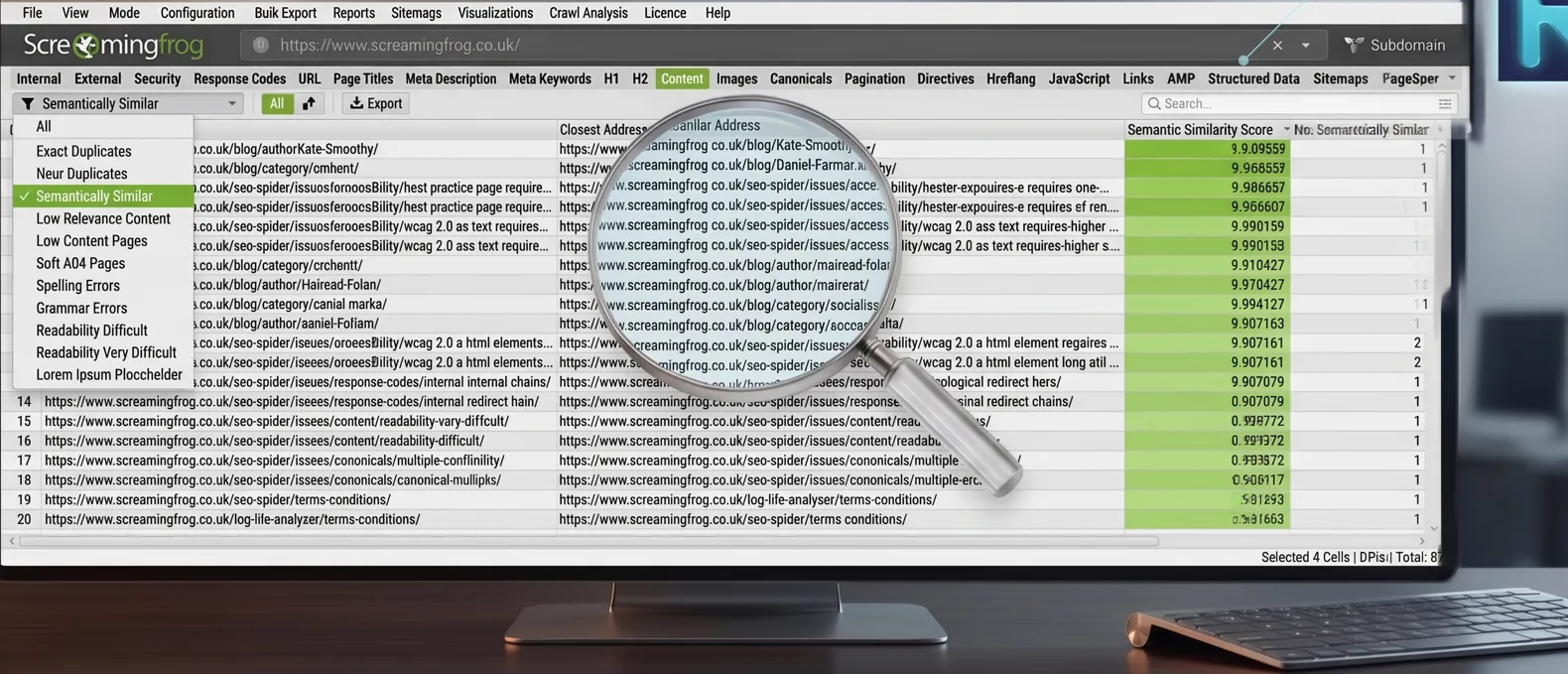This screenshot has width=1568, height=674.
Task: Switch to the Security tab
Action: [x=157, y=78]
